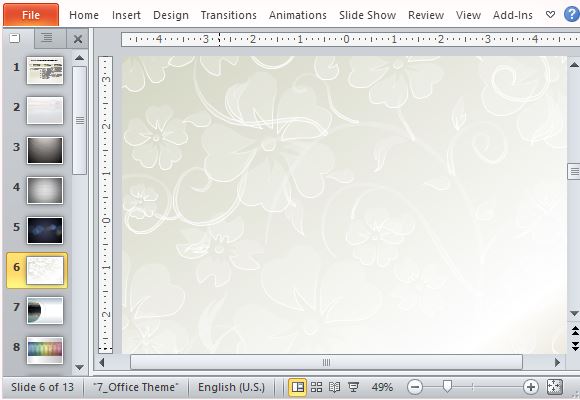Switch to Slides thumbnail pane tab

coord(15,38)
